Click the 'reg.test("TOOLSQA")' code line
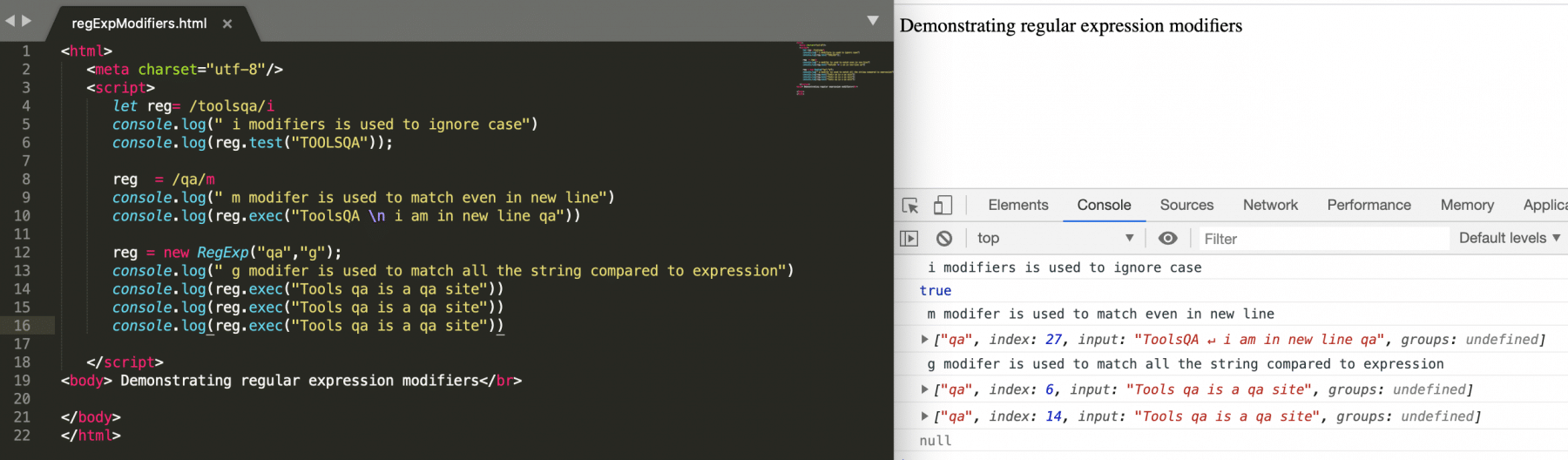Screen dimensions: 1568x460 click(x=253, y=143)
